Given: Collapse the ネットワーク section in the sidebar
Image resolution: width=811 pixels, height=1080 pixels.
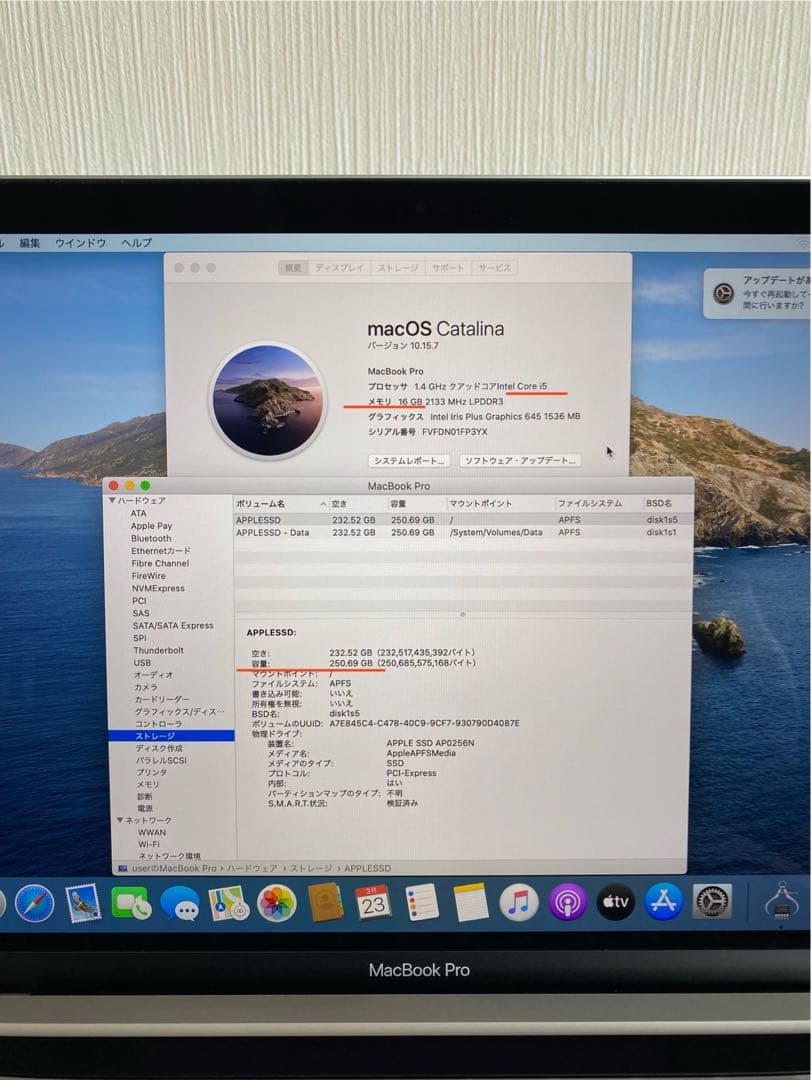Looking at the screenshot, I should coord(120,820).
